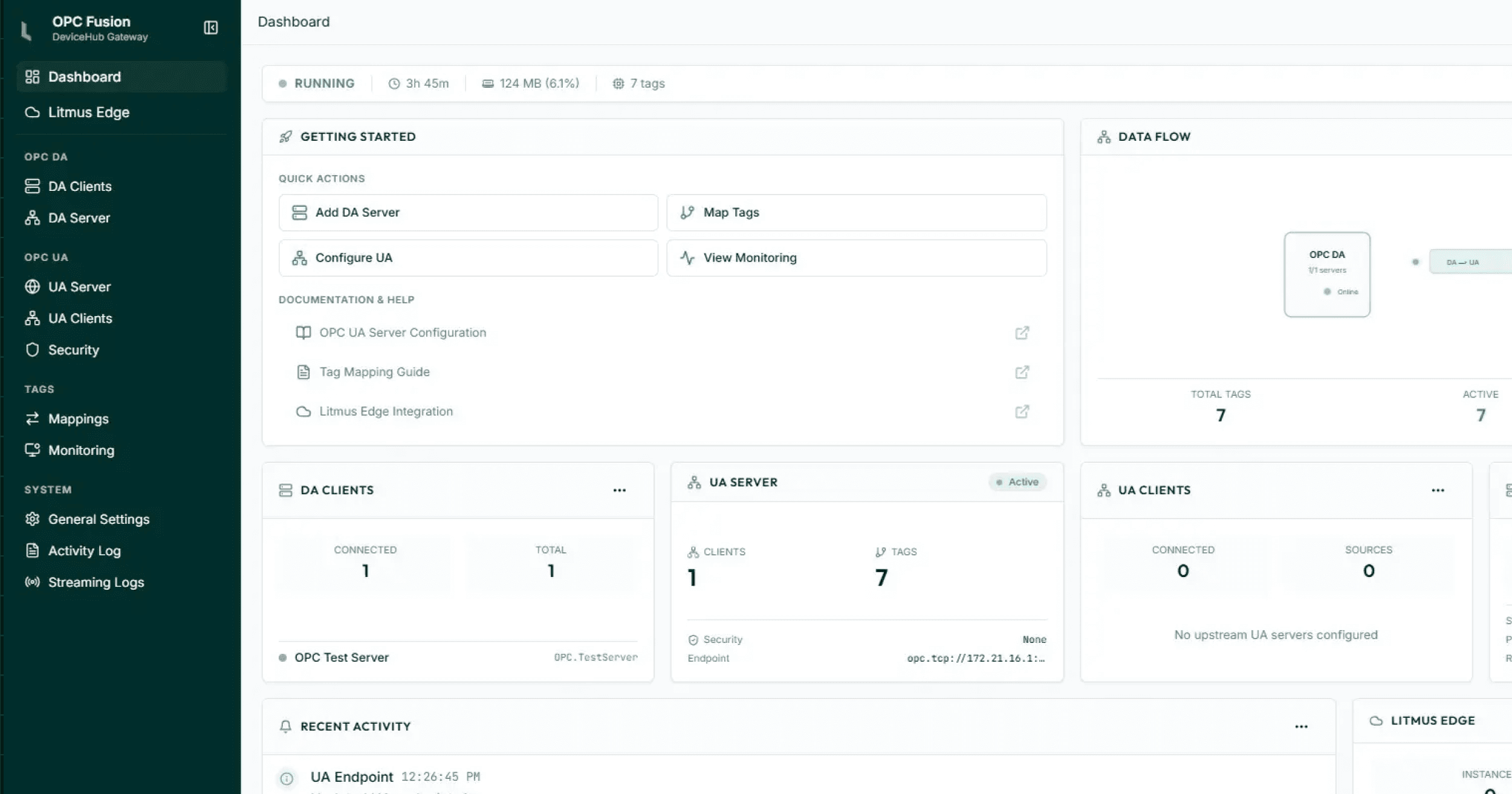Click the cloud icon beside Litmus Edge Integration
The width and height of the screenshot is (1512, 794).
[x=303, y=412]
